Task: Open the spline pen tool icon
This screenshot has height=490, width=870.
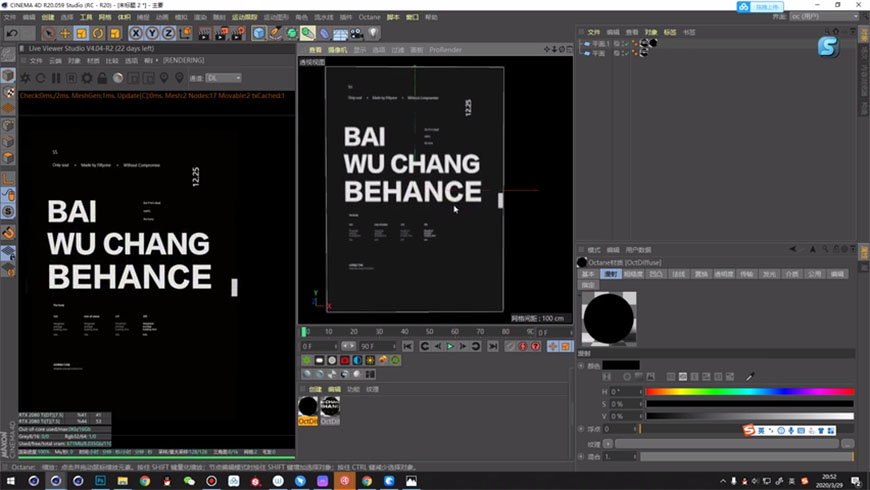Action: tap(276, 33)
